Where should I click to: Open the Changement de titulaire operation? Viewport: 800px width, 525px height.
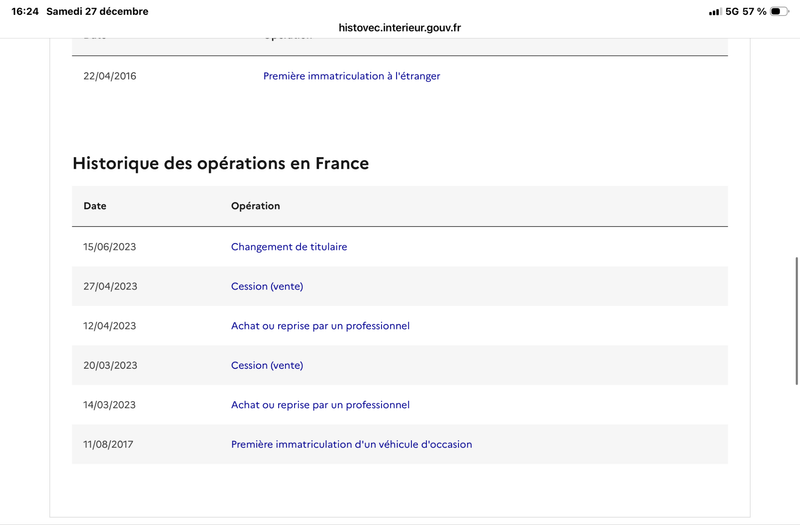pyautogui.click(x=289, y=246)
